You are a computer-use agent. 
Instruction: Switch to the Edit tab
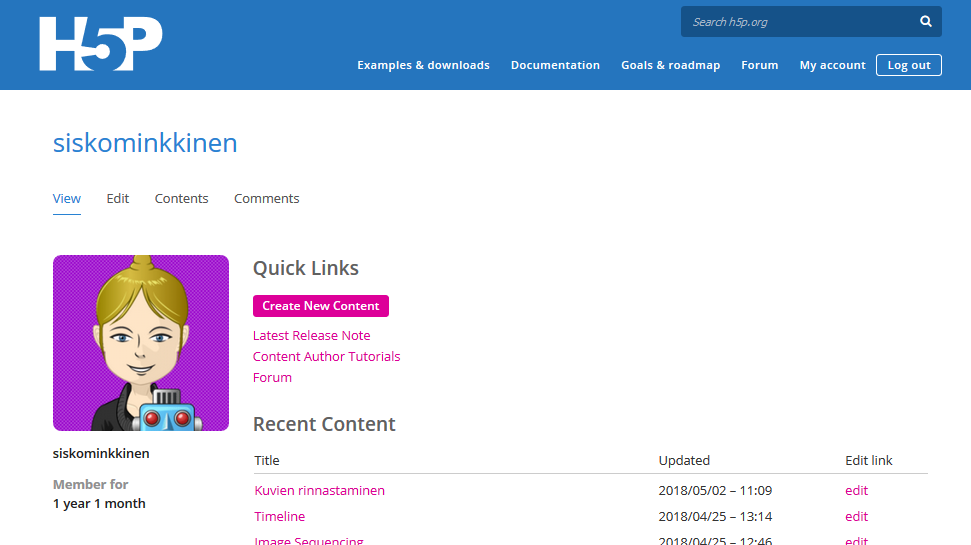click(x=118, y=198)
